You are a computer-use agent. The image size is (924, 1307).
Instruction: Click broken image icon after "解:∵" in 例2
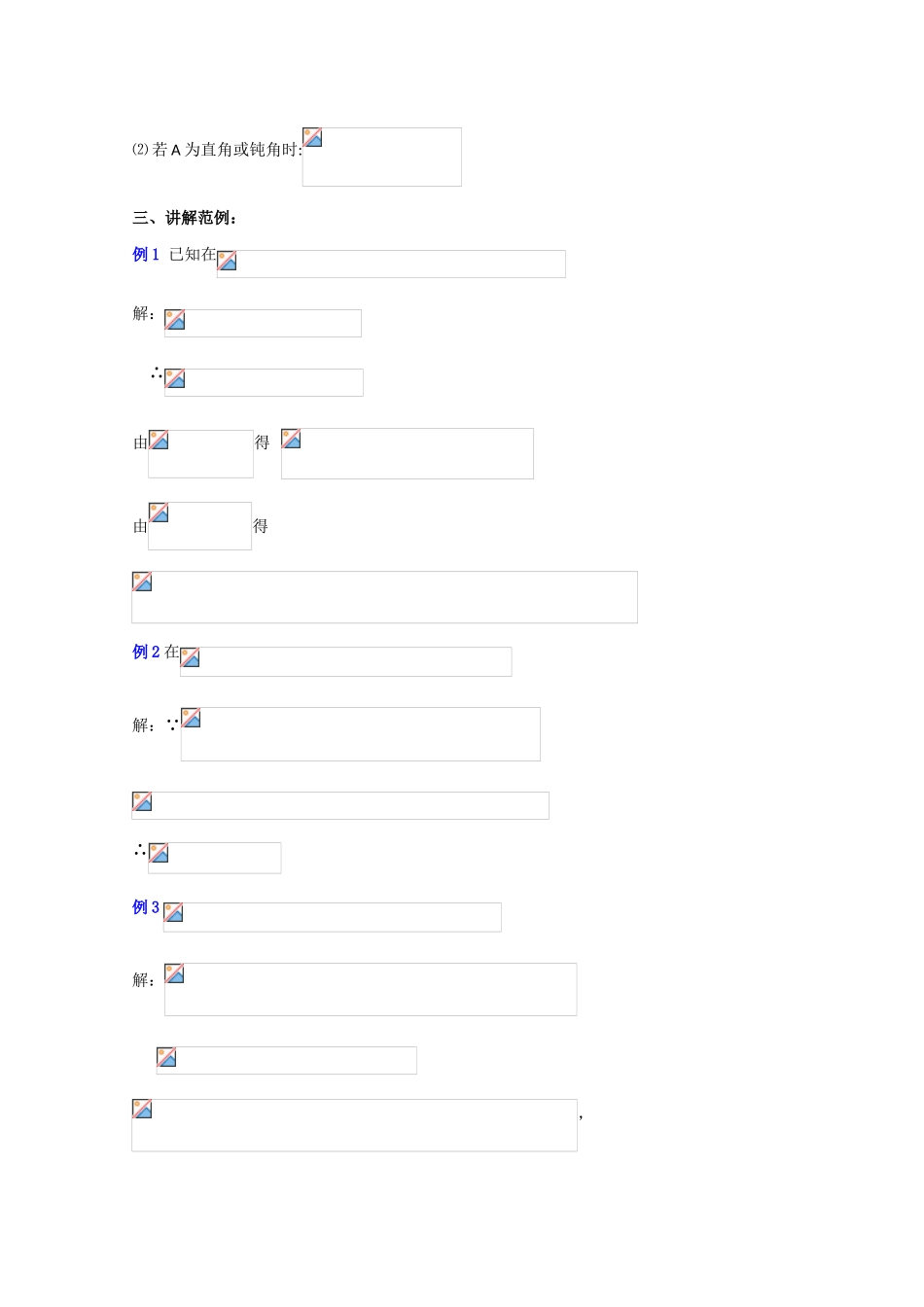(x=191, y=718)
